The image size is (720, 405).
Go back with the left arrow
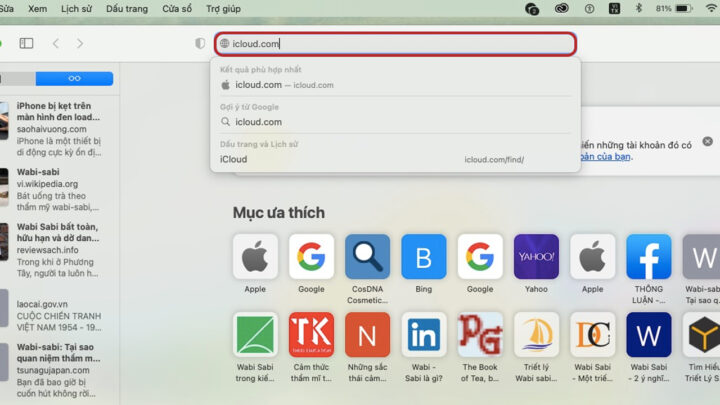coord(56,44)
